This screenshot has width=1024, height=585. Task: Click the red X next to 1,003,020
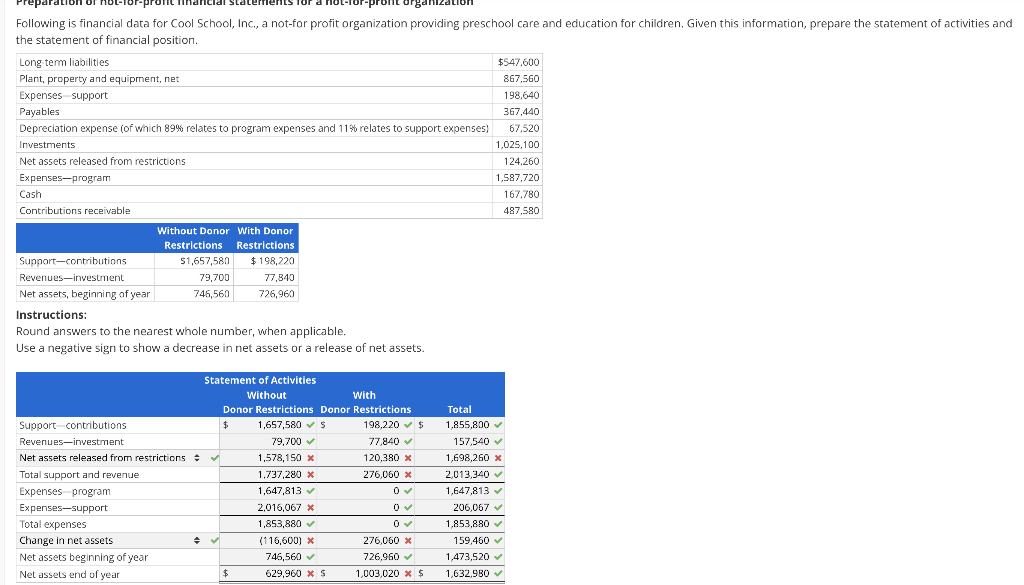(x=408, y=574)
